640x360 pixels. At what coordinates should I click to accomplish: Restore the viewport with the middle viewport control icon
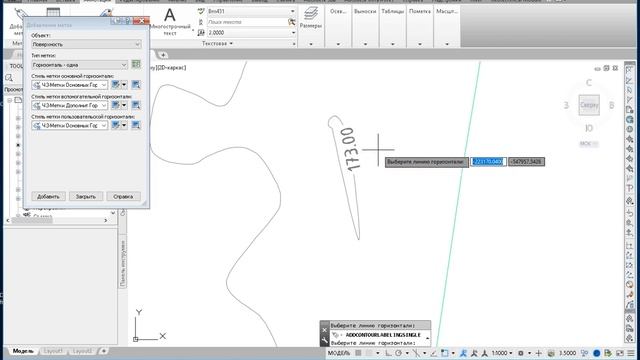pyautogui.click(x=606, y=68)
